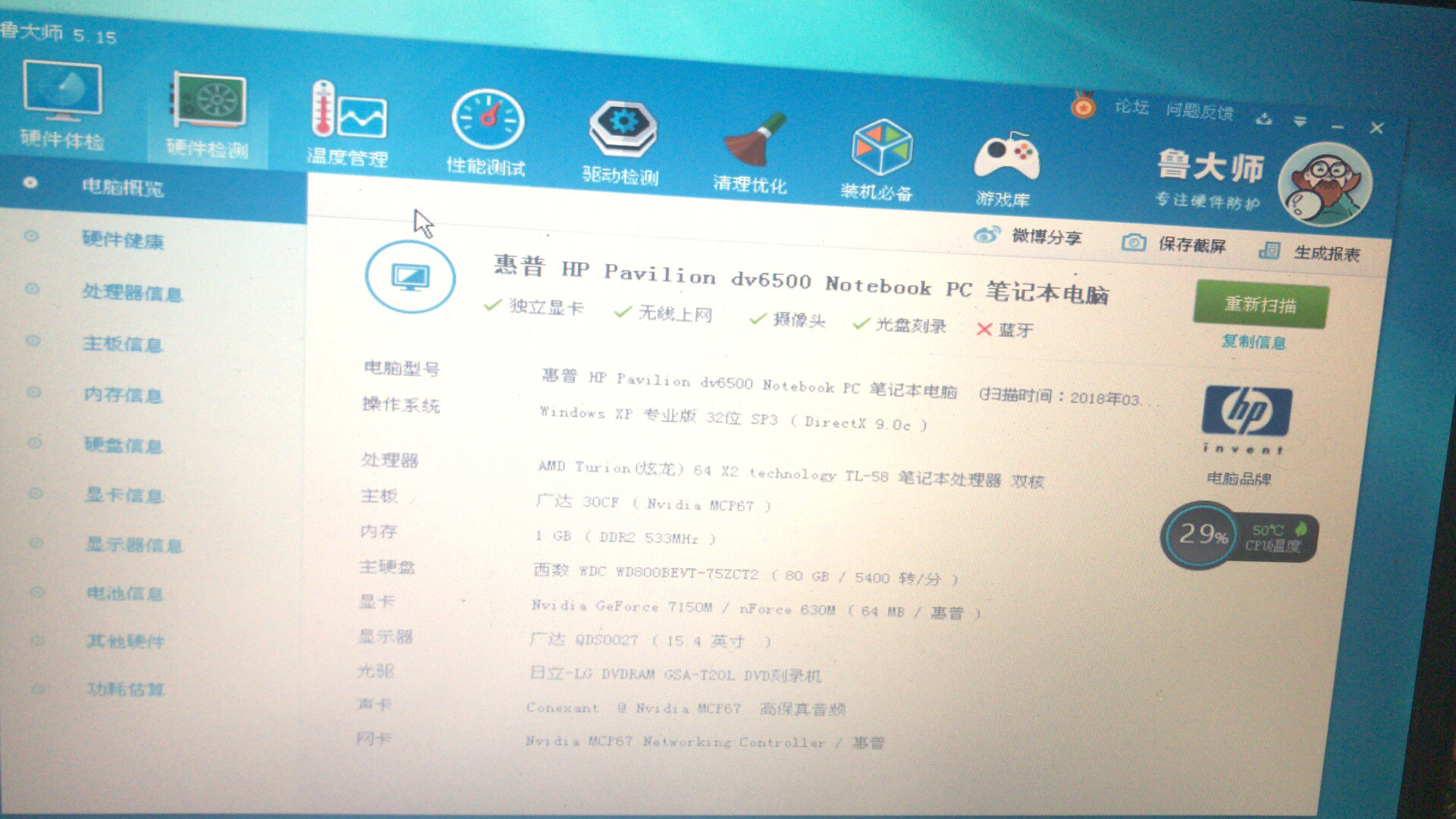Screen dimensions: 1456x819
Task: Open 电池信息 in the sidebar
Action: [125, 593]
